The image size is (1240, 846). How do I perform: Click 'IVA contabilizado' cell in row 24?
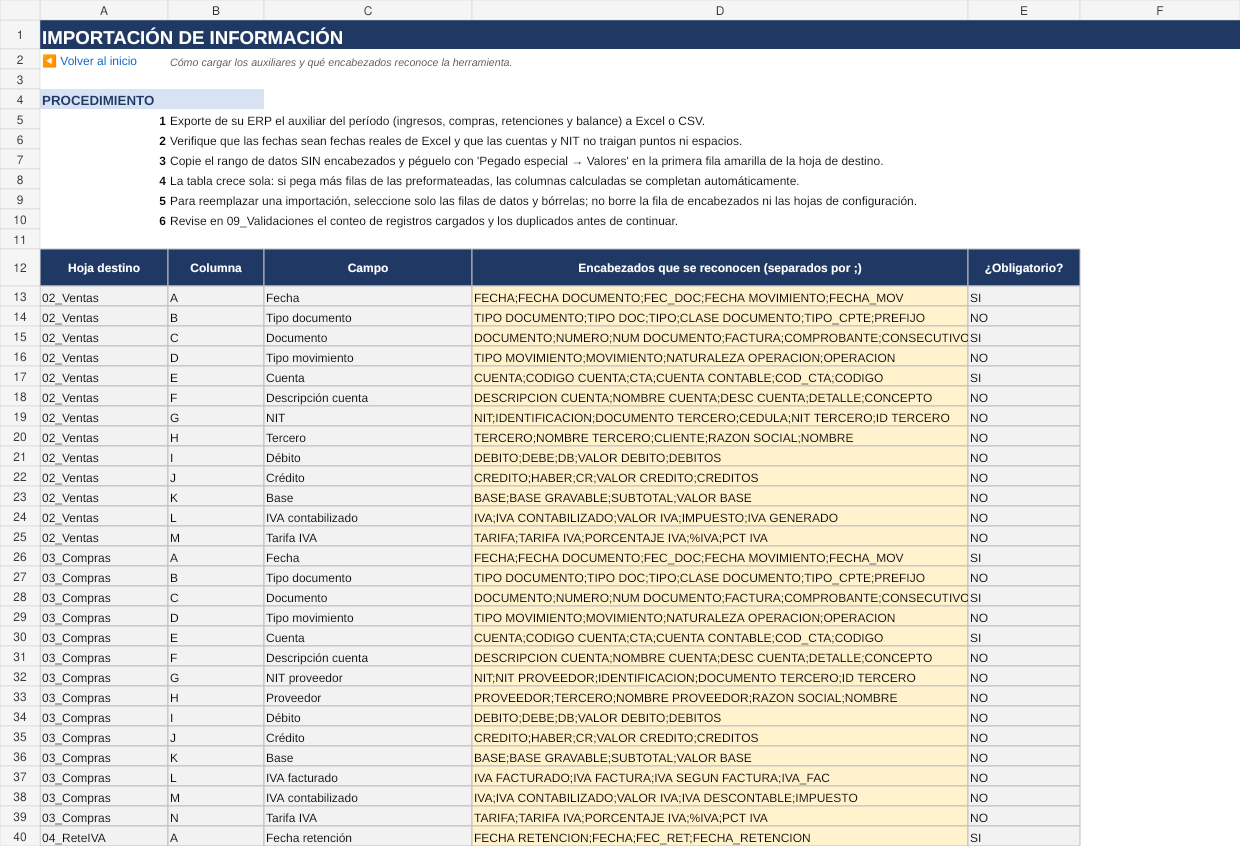tap(368, 517)
